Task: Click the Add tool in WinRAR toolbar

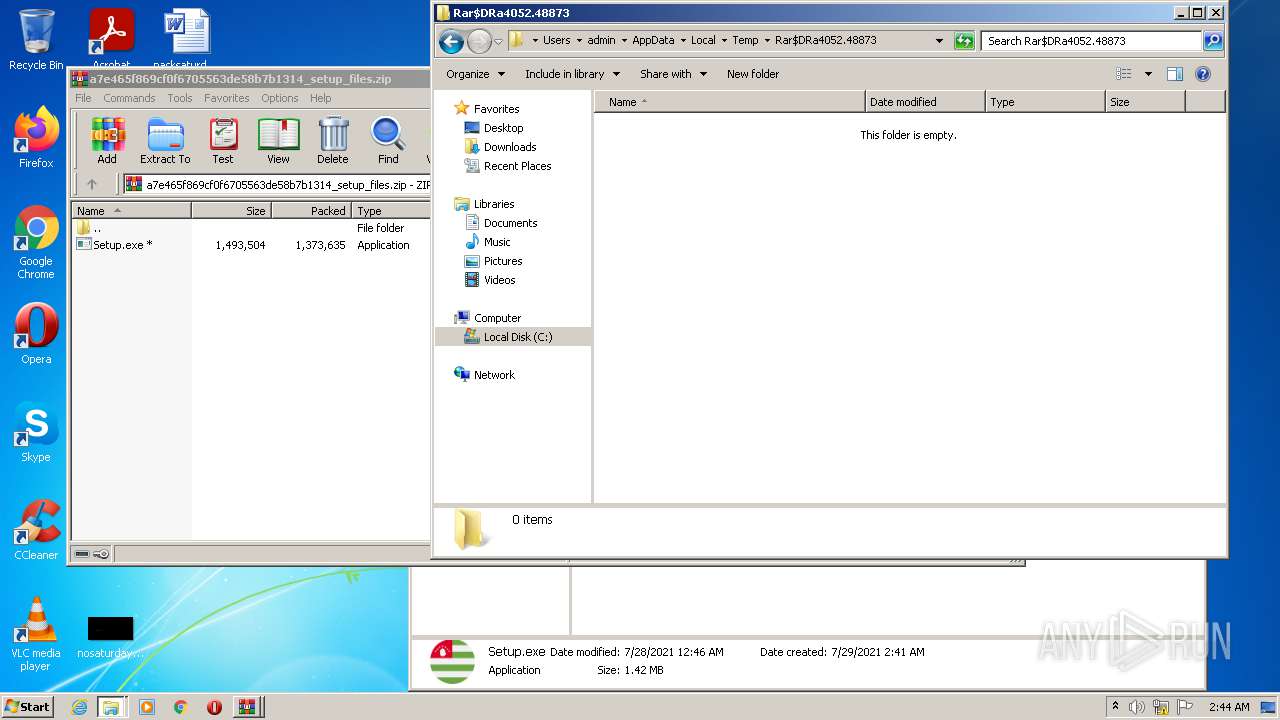Action: tap(107, 141)
